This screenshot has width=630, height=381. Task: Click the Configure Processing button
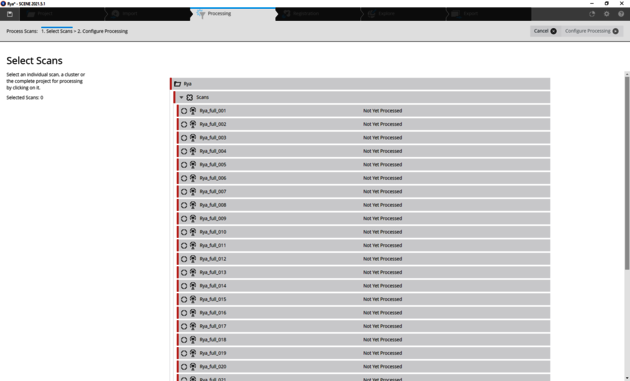(x=591, y=31)
